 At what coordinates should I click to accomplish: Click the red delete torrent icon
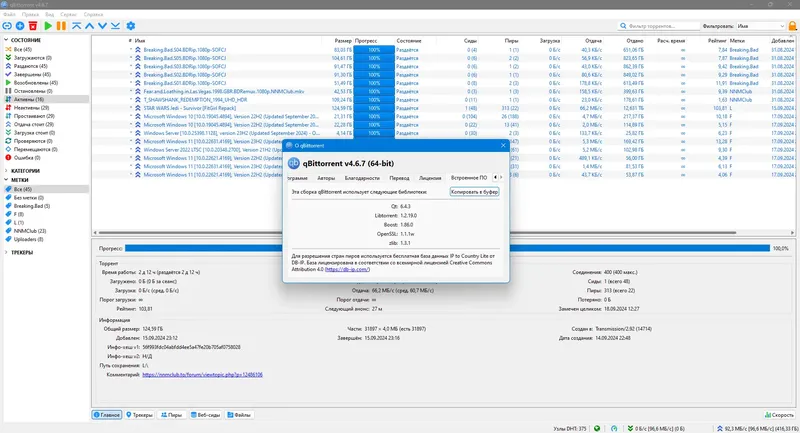pyautogui.click(x=33, y=26)
